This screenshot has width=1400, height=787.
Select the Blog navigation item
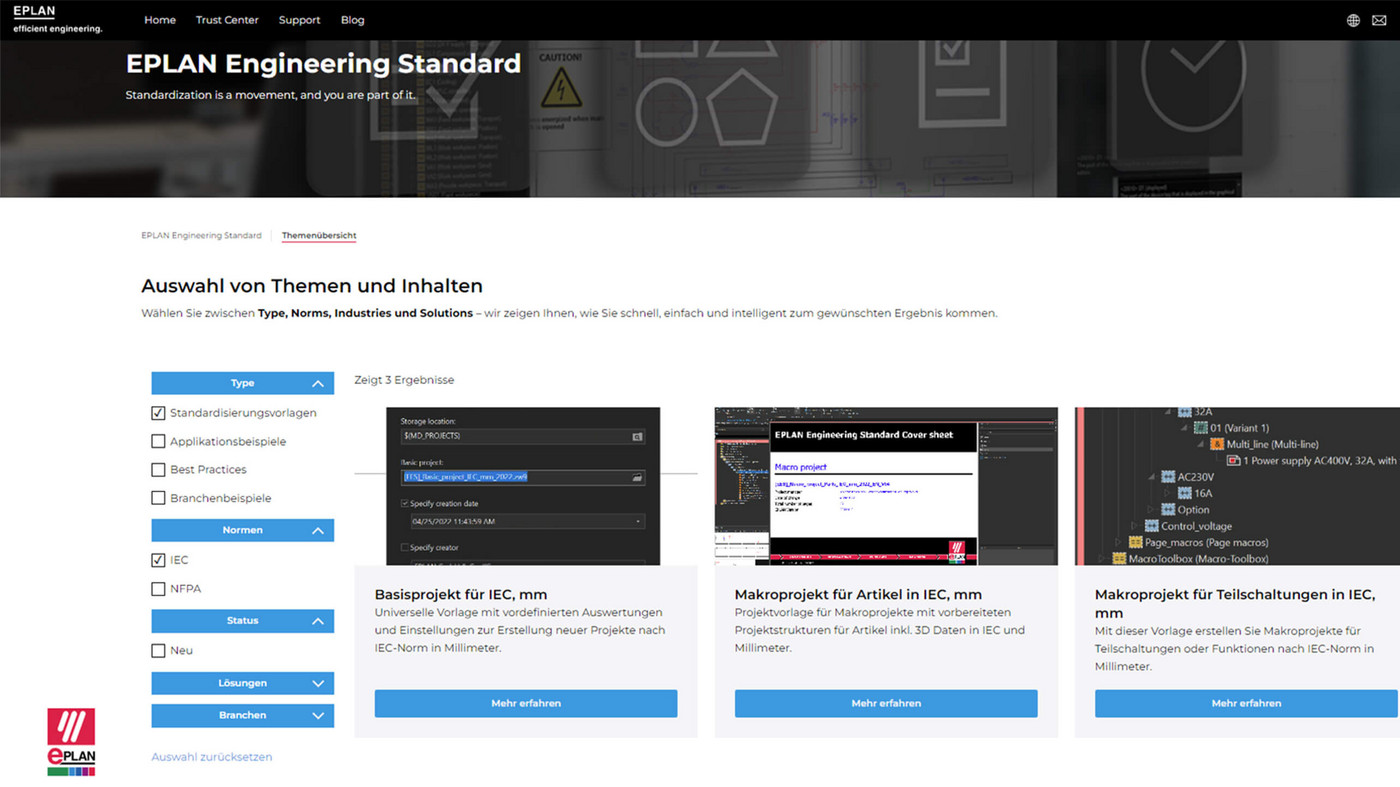(352, 19)
